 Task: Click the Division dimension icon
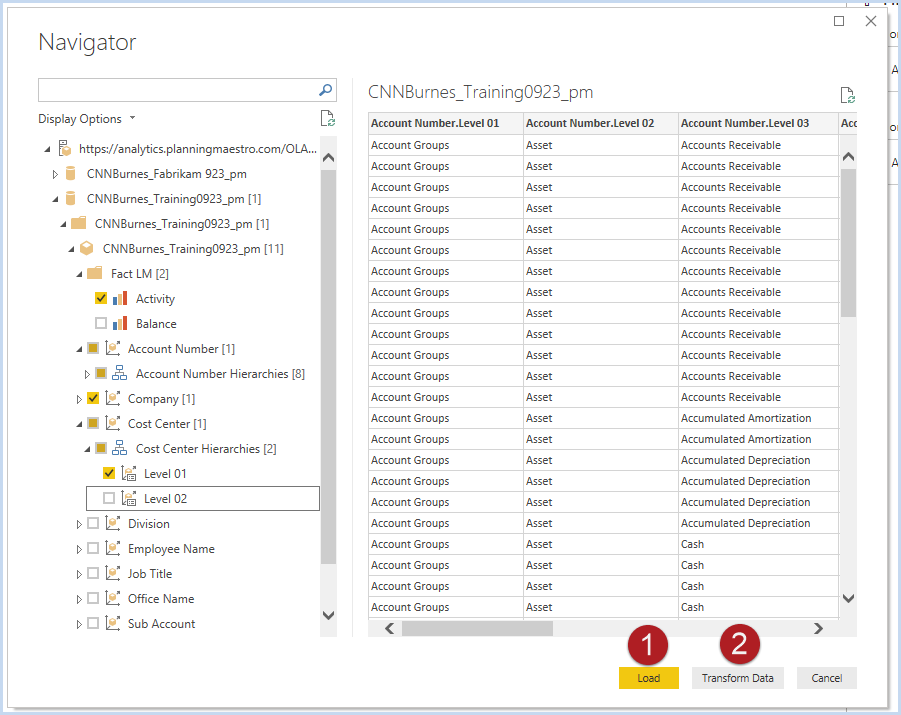(113, 524)
